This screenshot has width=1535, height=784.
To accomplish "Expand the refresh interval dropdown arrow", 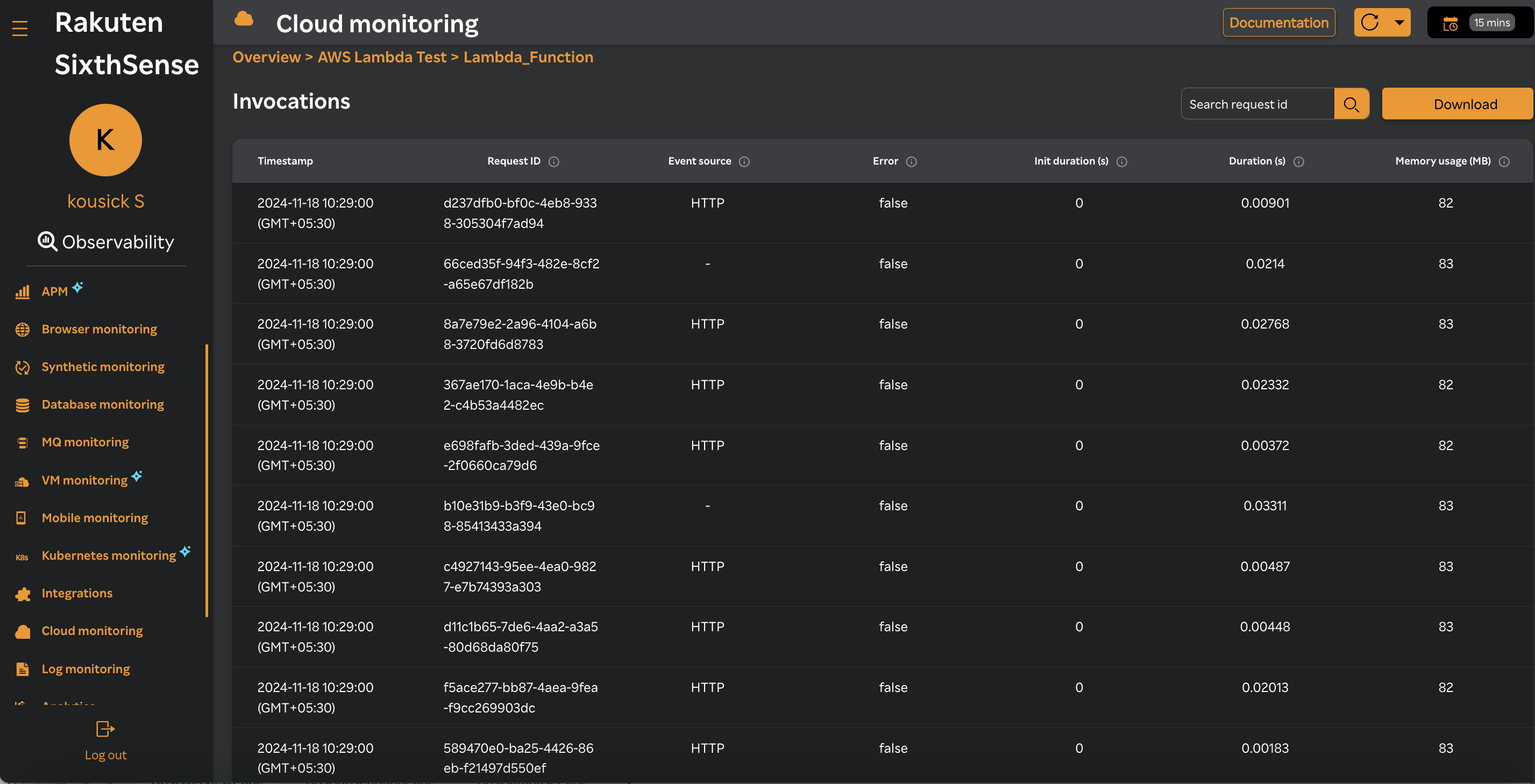I will click(1399, 23).
